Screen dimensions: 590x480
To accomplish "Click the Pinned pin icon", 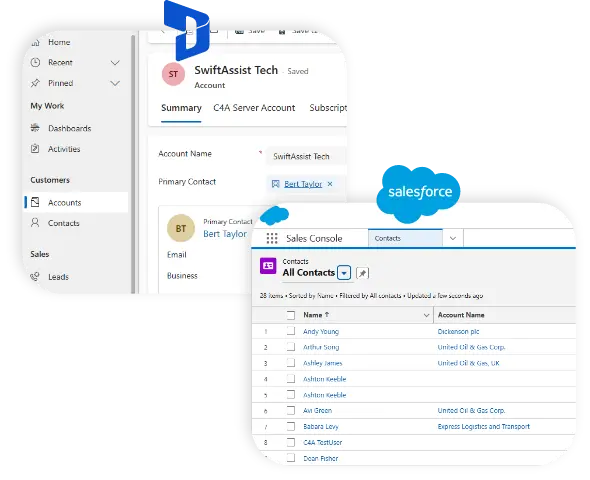I will point(35,83).
